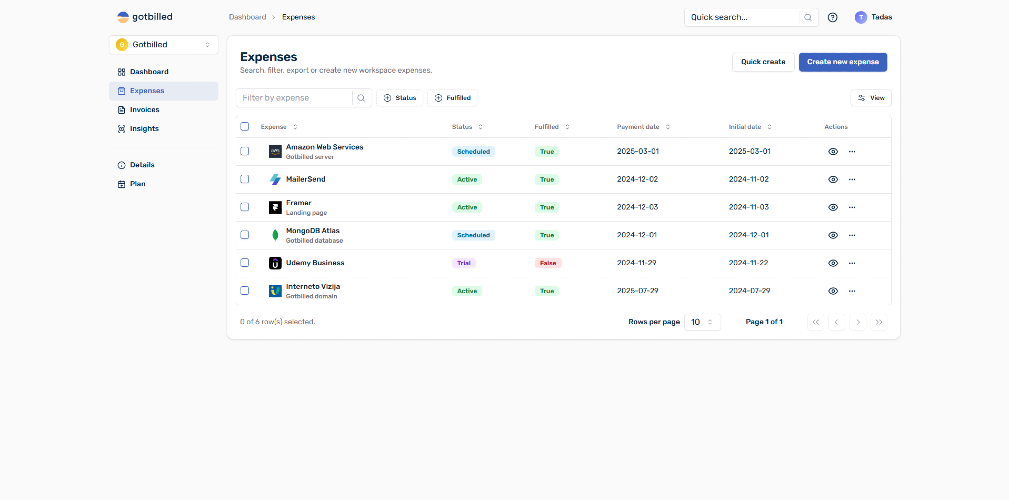1009x500 pixels.
Task: Open more actions for Amazon Web Services
Action: pos(852,152)
